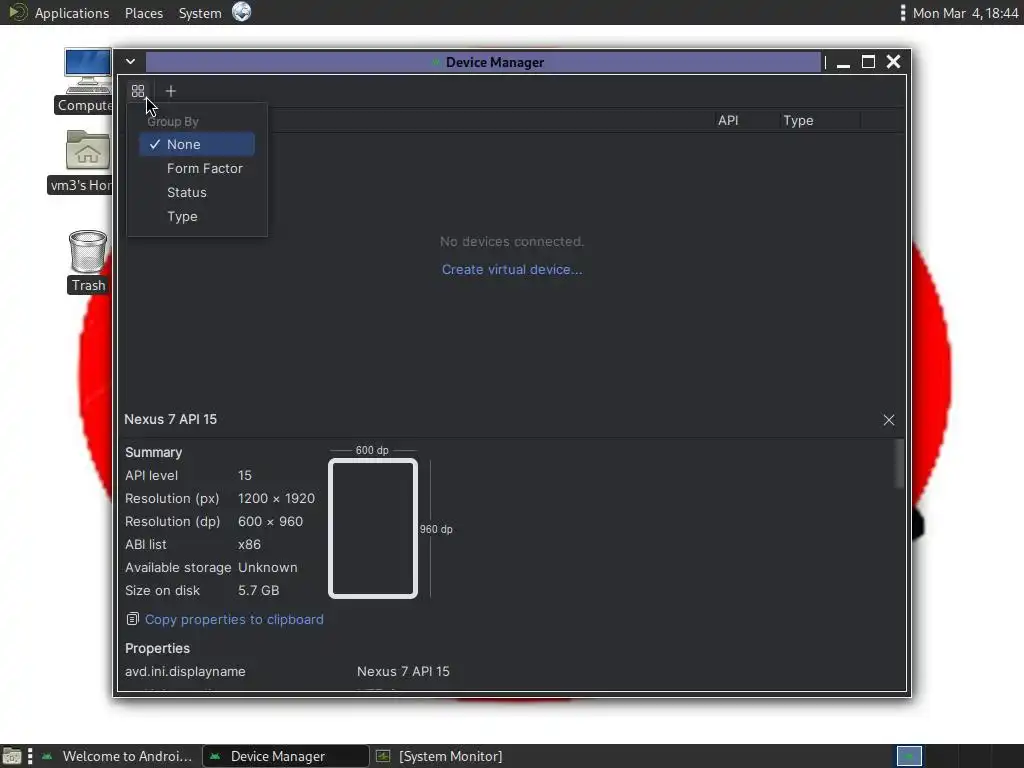1024x768 pixels.
Task: Launch the web browser globe icon
Action: pyautogui.click(x=242, y=12)
